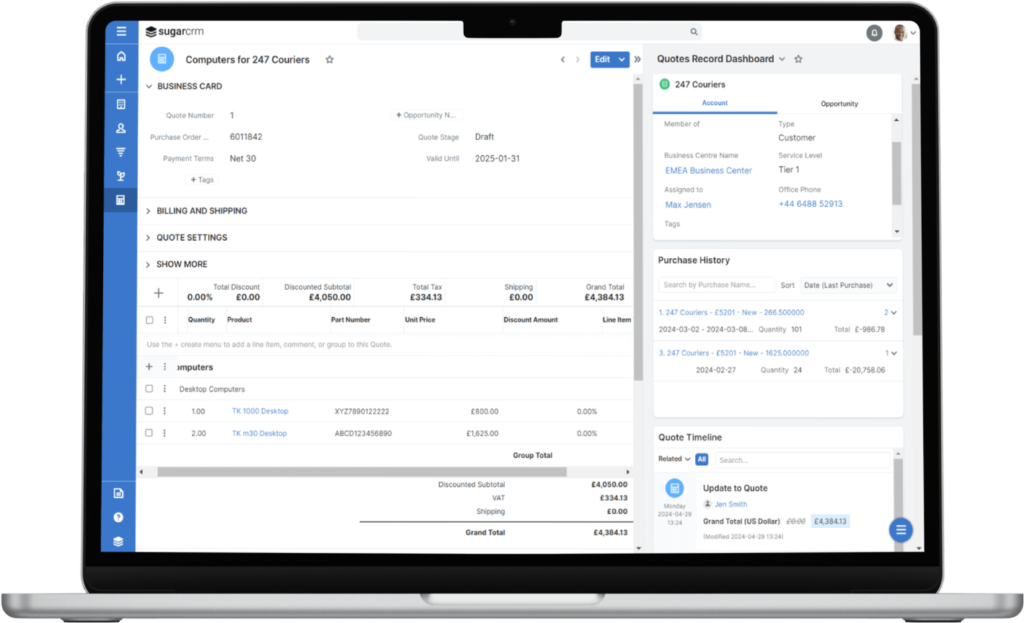Open the sidebar module icon below the funnel
This screenshot has height=623, width=1024.
pyautogui.click(x=121, y=176)
